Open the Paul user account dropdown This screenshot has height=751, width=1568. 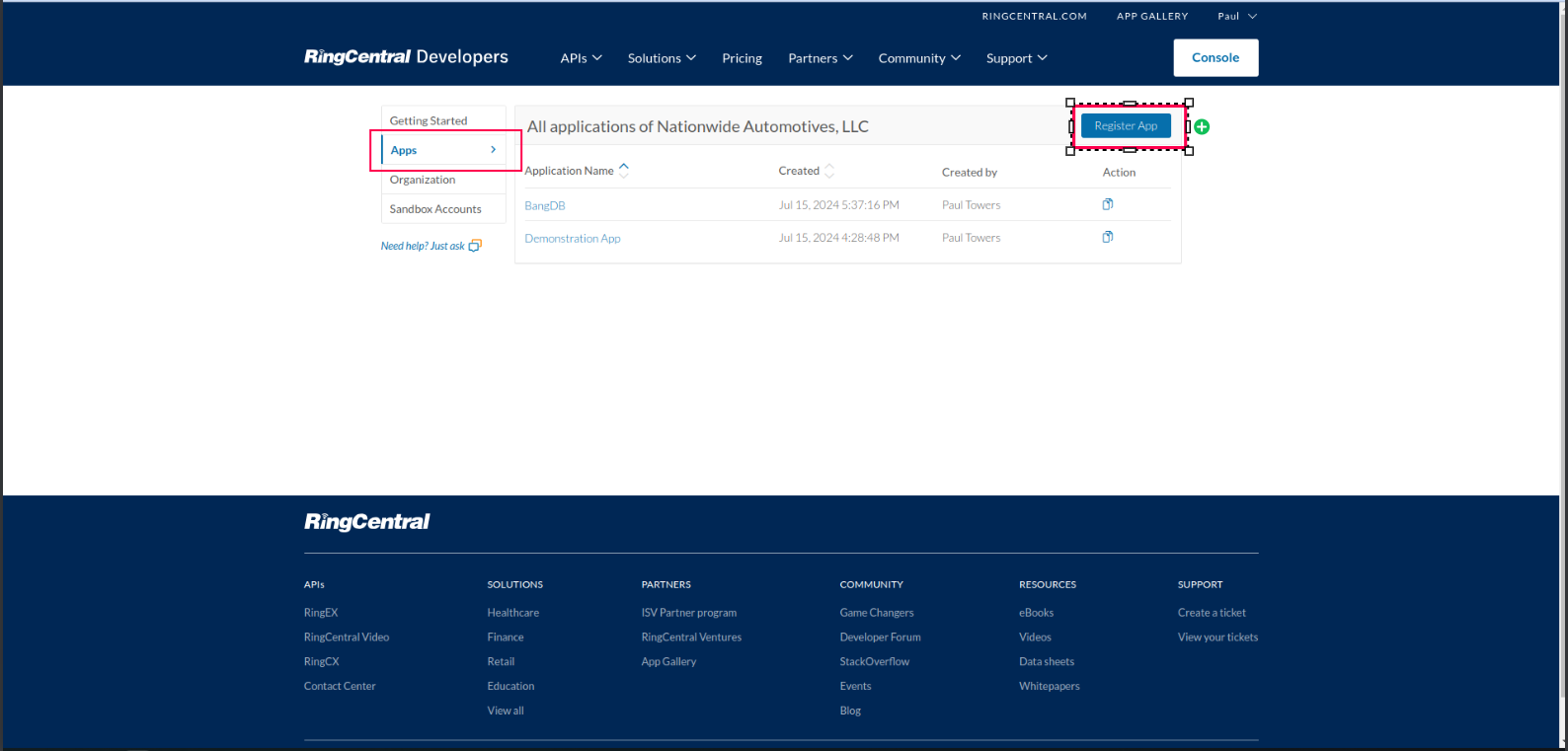pyautogui.click(x=1237, y=16)
